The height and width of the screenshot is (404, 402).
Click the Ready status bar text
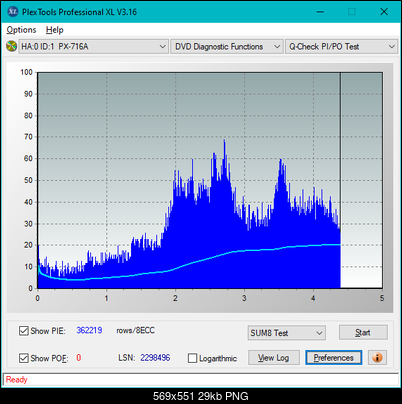click(x=16, y=379)
